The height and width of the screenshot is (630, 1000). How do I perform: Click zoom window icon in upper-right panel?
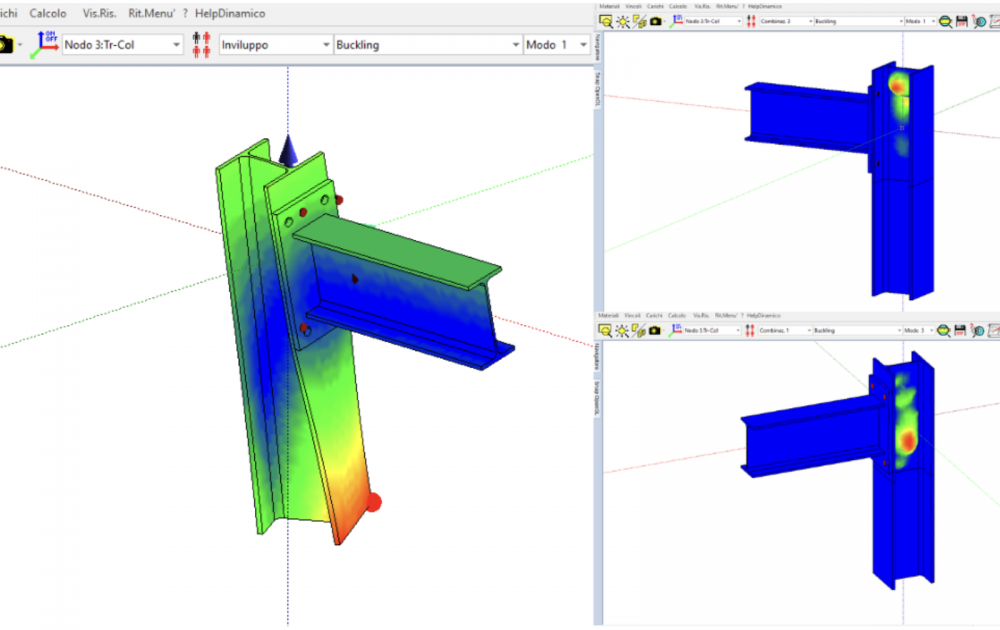point(606,21)
